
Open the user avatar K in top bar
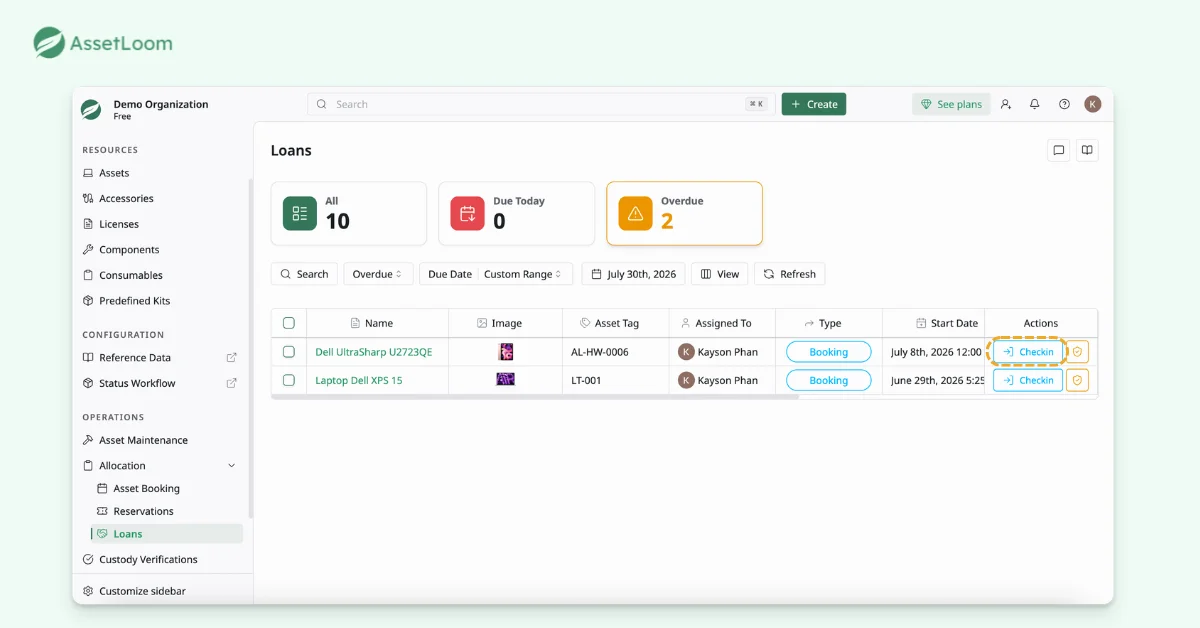1093,104
